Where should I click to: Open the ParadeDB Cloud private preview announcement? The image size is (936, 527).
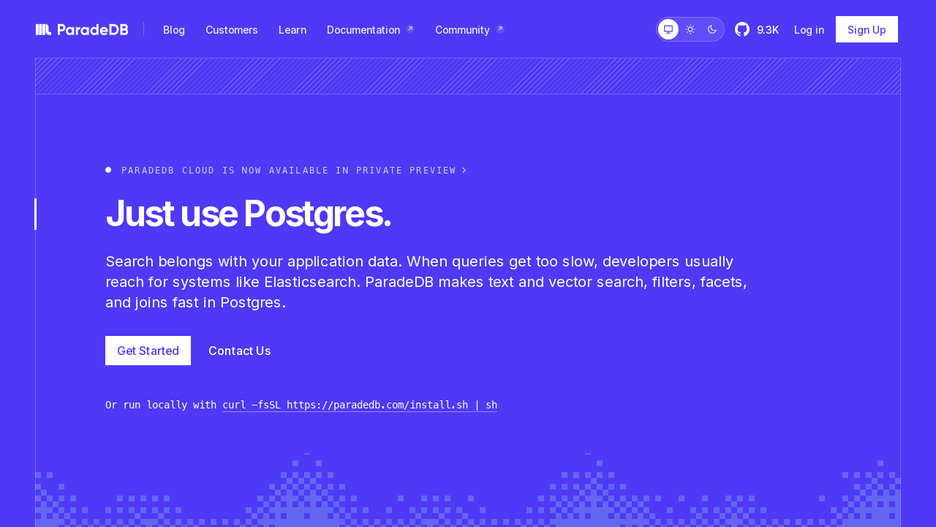point(287,170)
